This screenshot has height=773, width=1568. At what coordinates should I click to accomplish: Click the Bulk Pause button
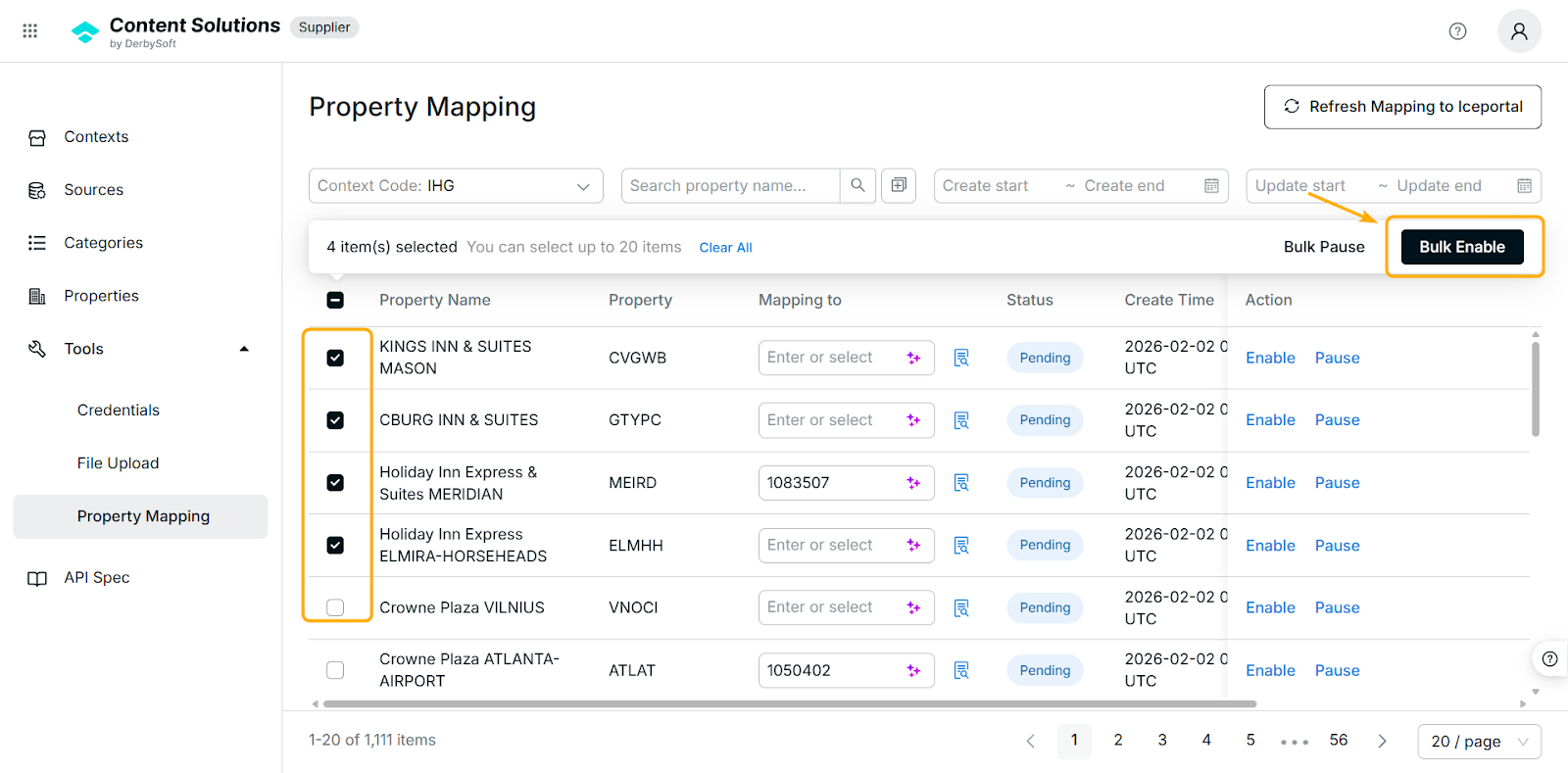(x=1324, y=247)
